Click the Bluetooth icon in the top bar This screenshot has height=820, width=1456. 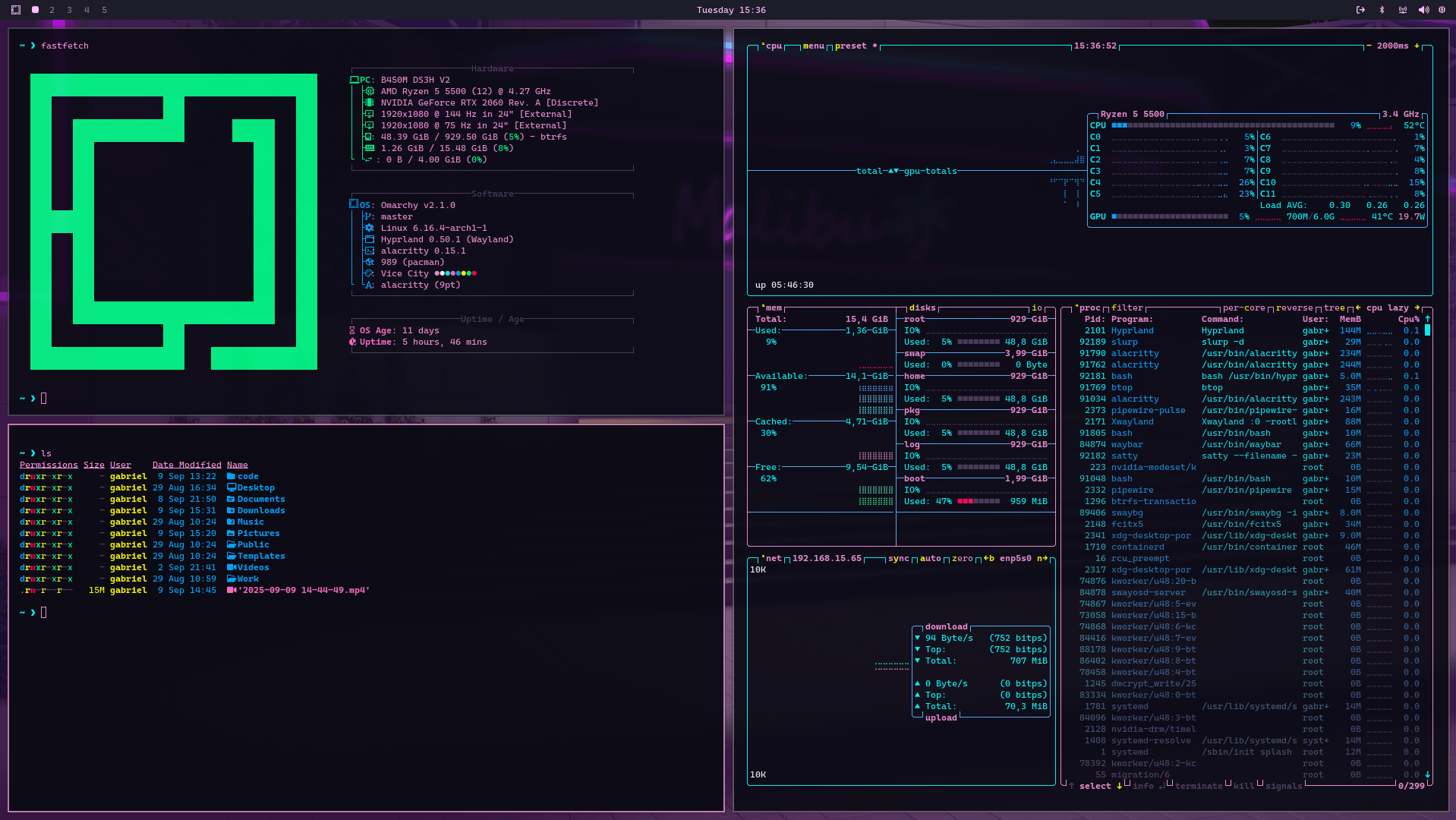click(1382, 10)
